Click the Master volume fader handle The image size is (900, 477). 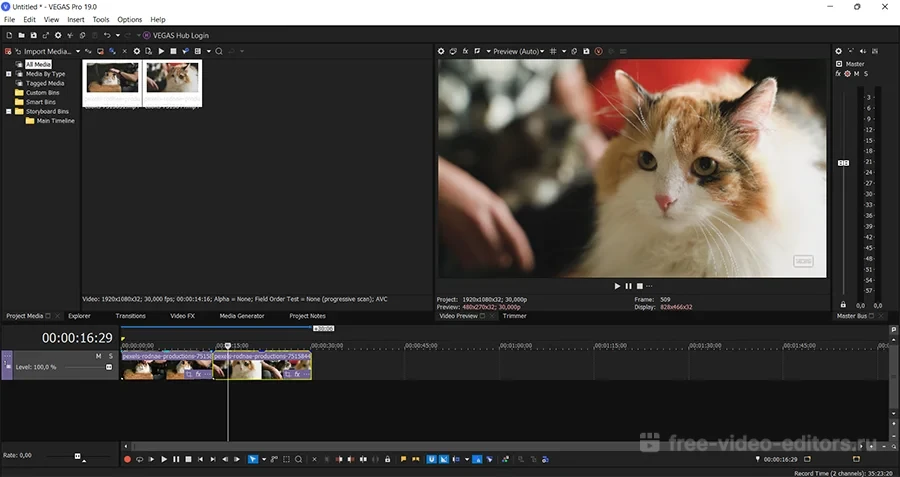pos(843,163)
